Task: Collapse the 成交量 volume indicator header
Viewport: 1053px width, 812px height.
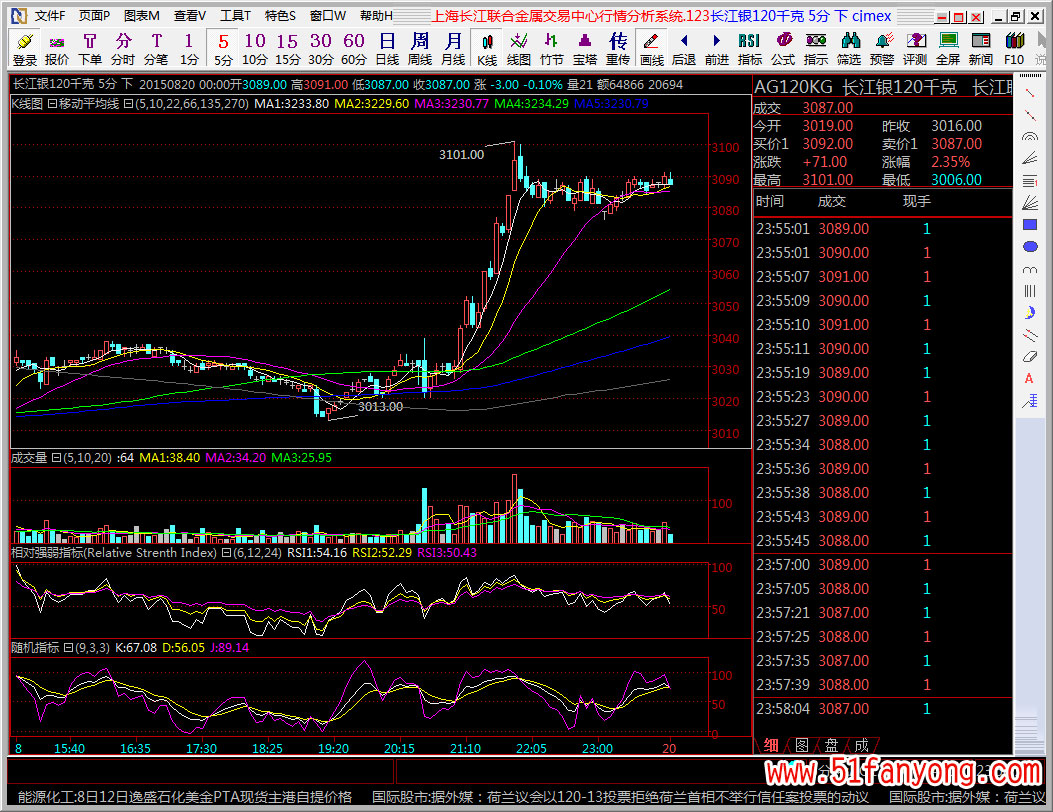Action: (56, 458)
